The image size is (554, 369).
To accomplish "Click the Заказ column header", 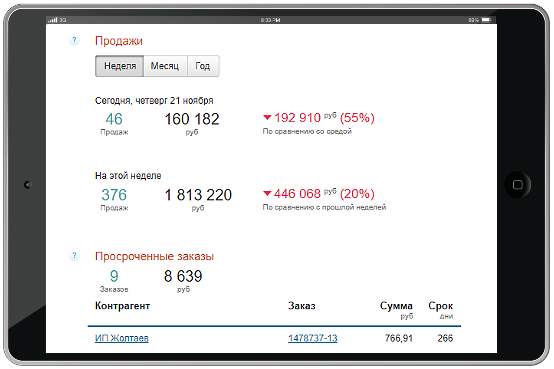I will point(302,306).
